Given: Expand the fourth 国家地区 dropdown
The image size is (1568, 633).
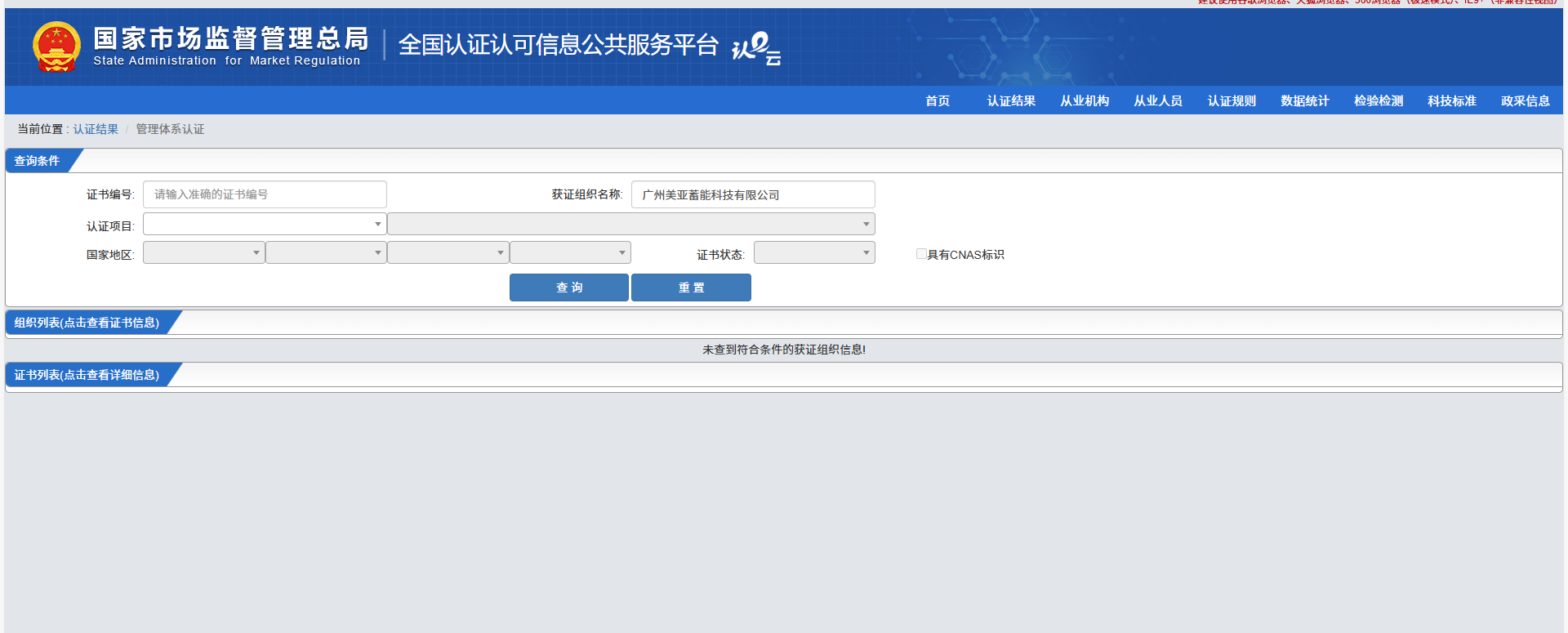Looking at the screenshot, I should pyautogui.click(x=570, y=252).
